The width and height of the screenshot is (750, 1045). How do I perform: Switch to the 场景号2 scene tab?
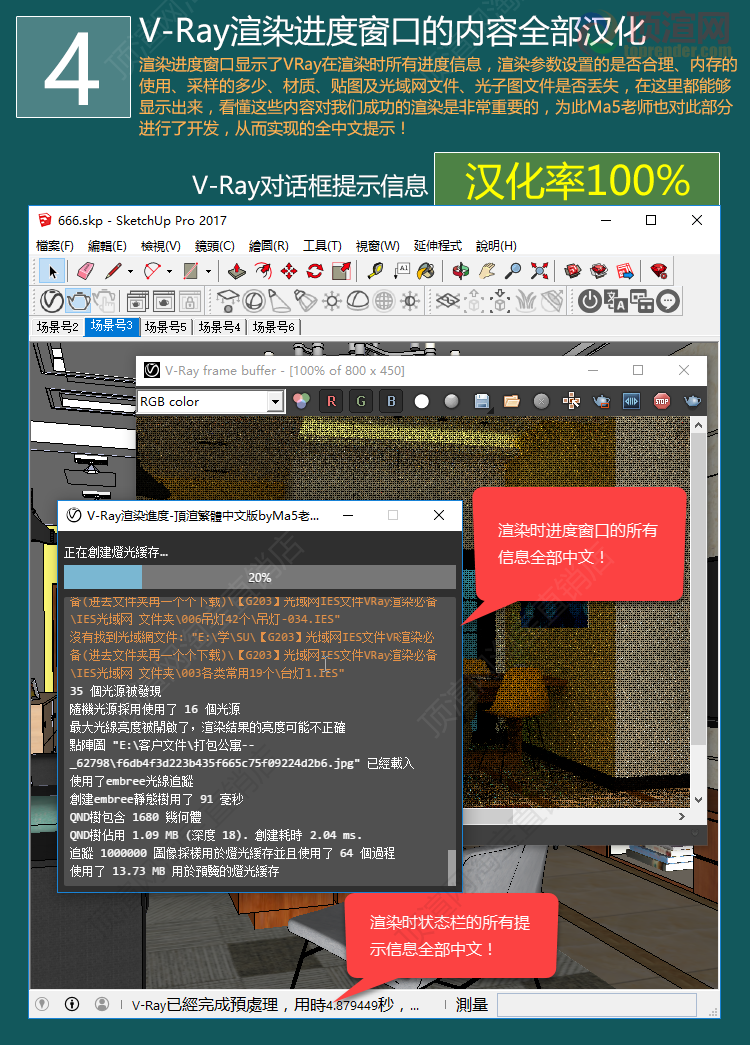click(x=57, y=327)
